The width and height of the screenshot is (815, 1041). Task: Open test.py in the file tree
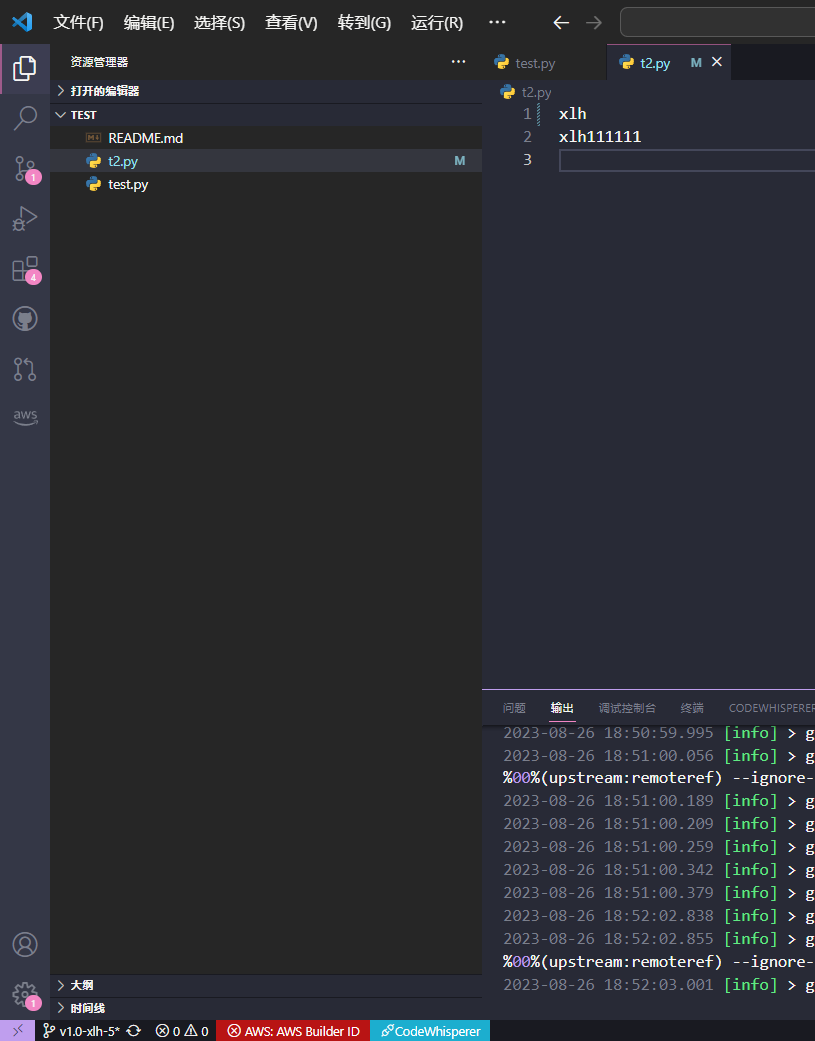point(266,185)
